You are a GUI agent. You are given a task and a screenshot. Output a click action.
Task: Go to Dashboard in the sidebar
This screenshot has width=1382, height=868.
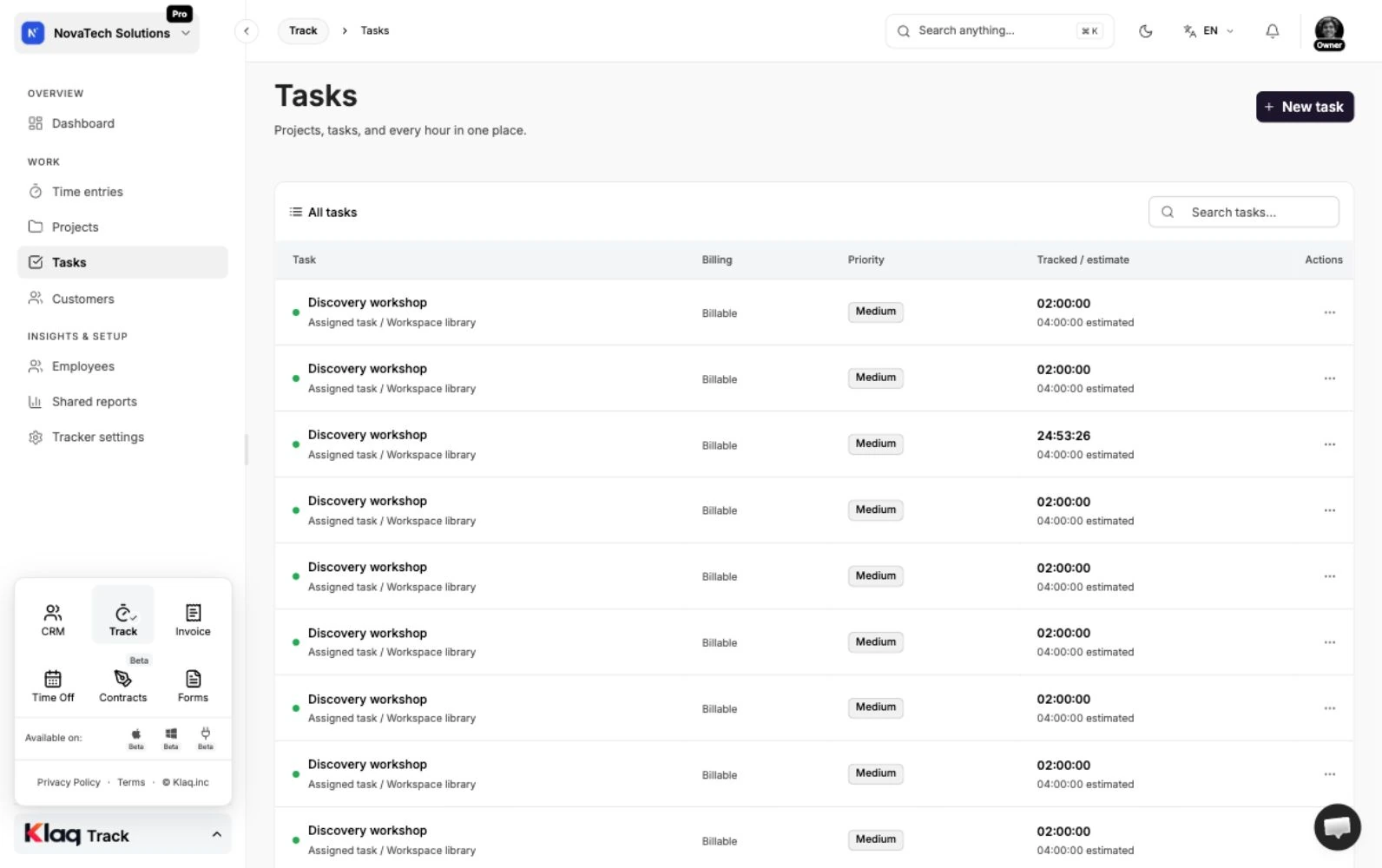pyautogui.click(x=122, y=123)
